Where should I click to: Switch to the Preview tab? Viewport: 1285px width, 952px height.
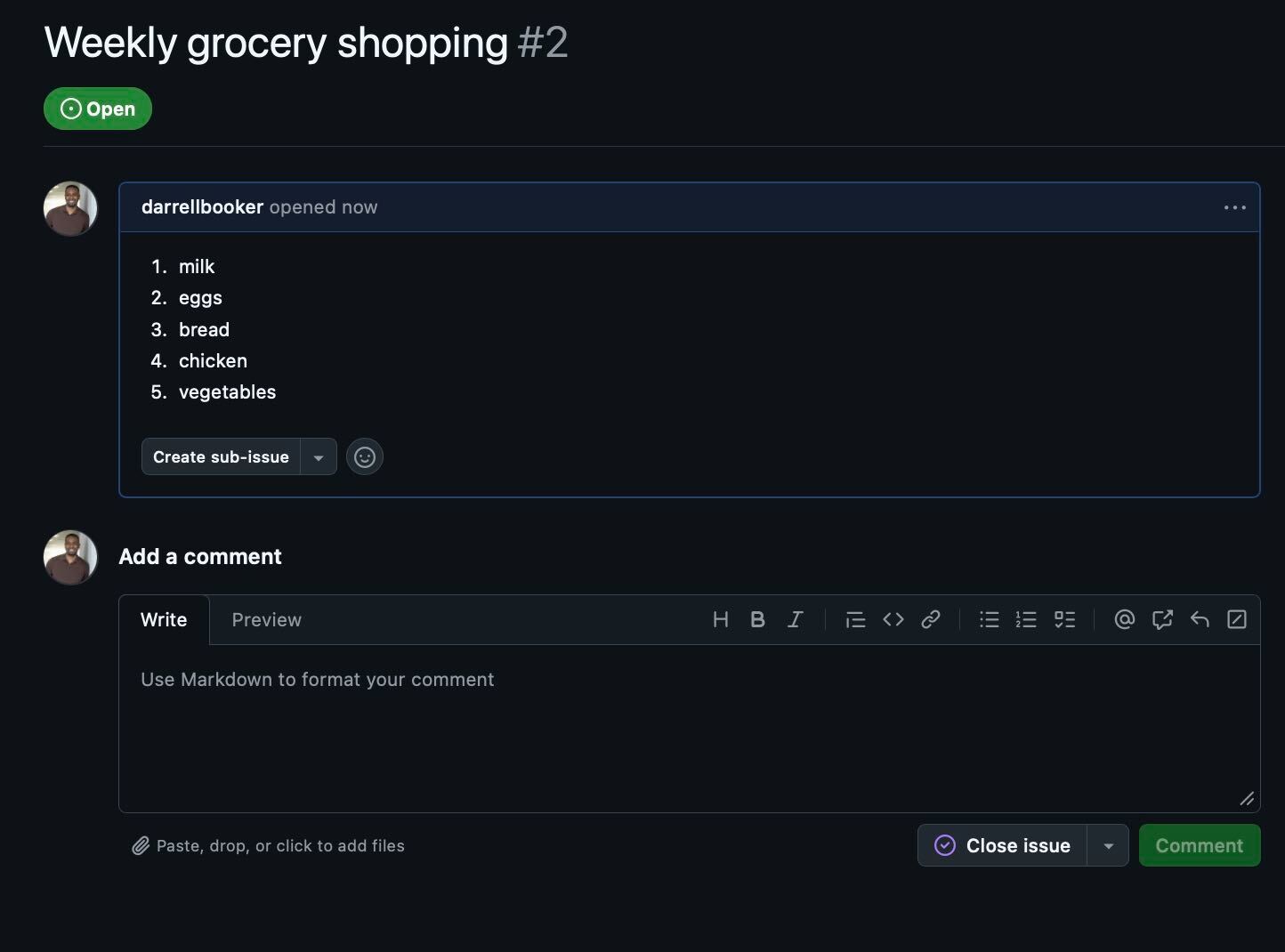(x=266, y=619)
